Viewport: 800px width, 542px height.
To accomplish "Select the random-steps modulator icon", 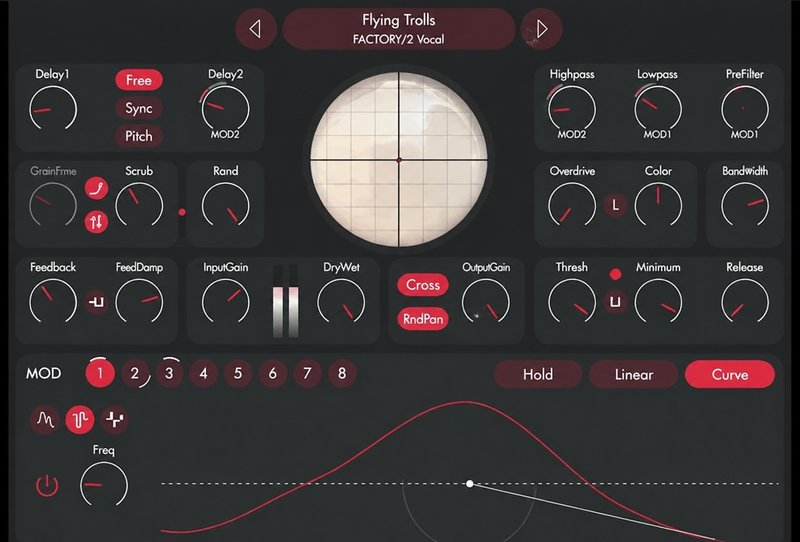I will (114, 420).
